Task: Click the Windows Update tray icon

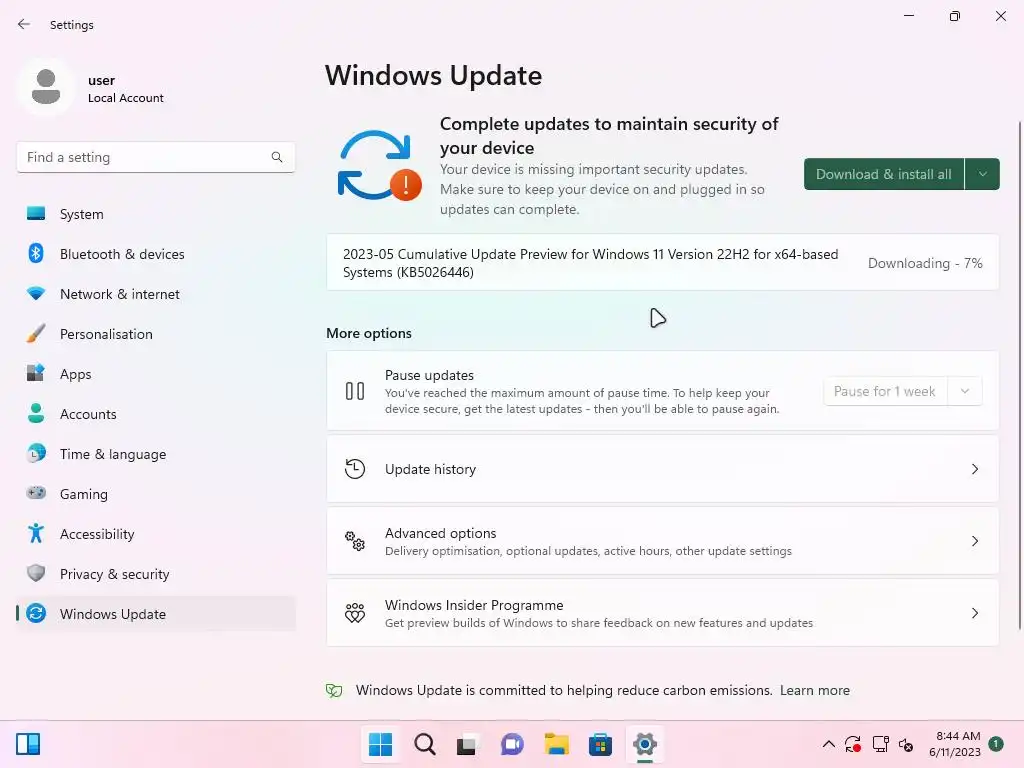Action: [x=853, y=744]
